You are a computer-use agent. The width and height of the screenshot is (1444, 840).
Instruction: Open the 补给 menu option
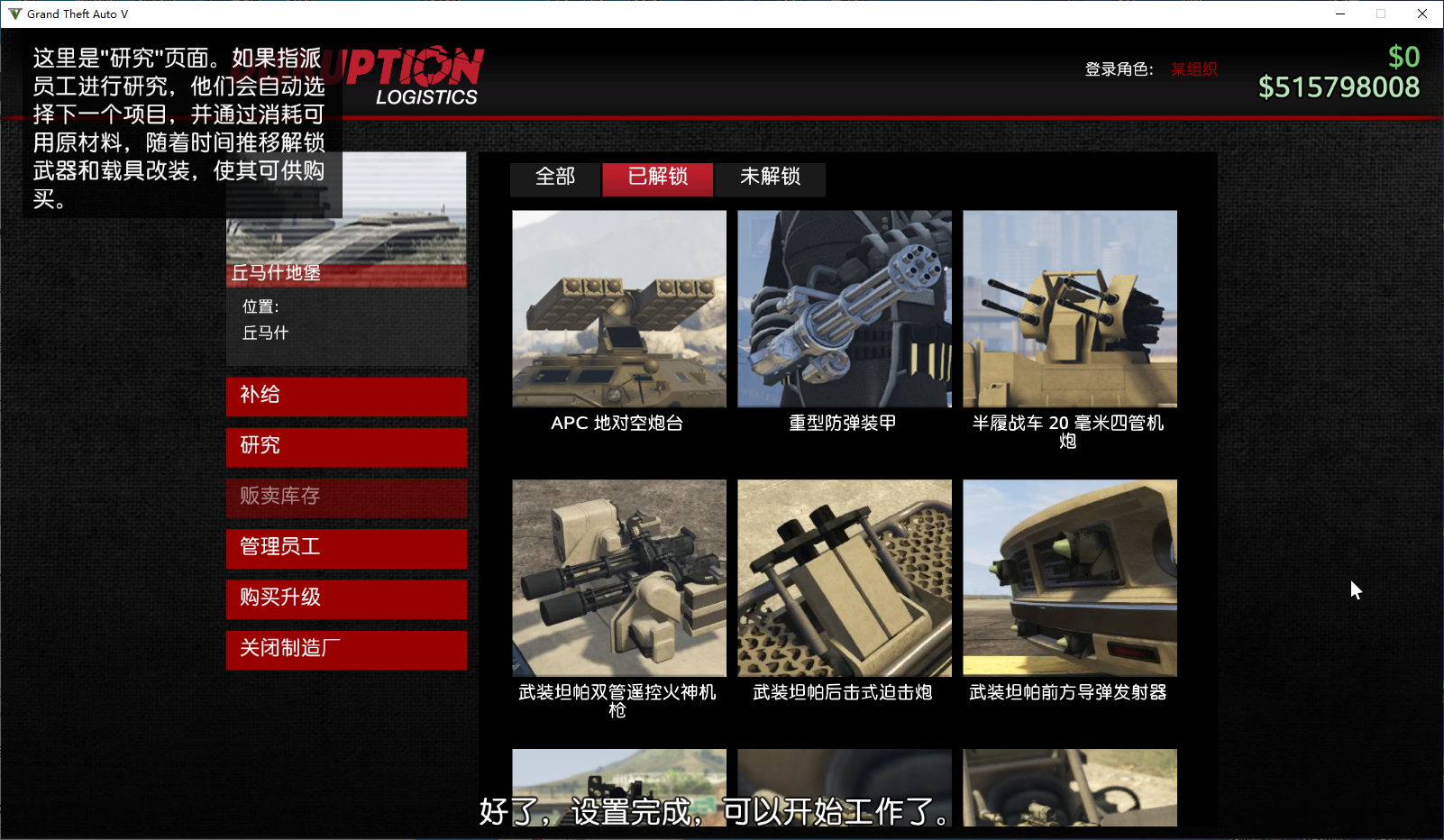click(347, 396)
